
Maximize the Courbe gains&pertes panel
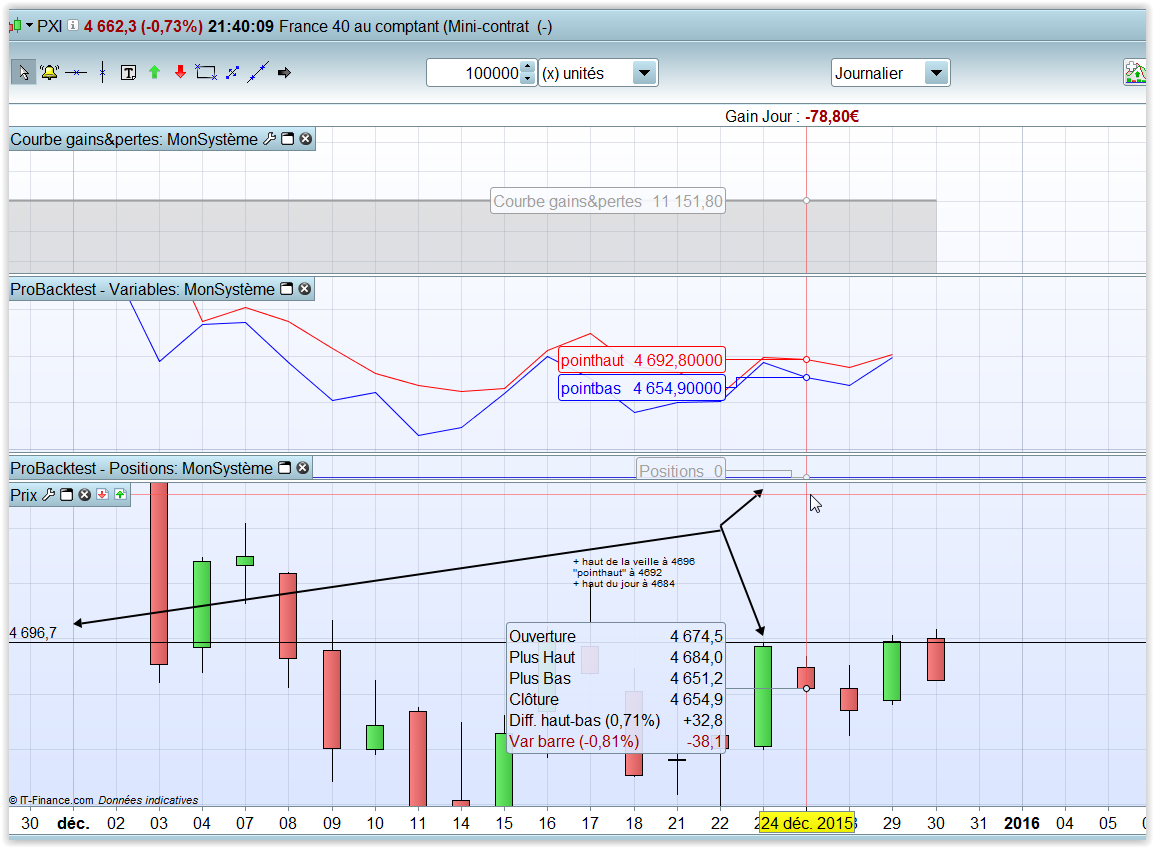tap(288, 138)
